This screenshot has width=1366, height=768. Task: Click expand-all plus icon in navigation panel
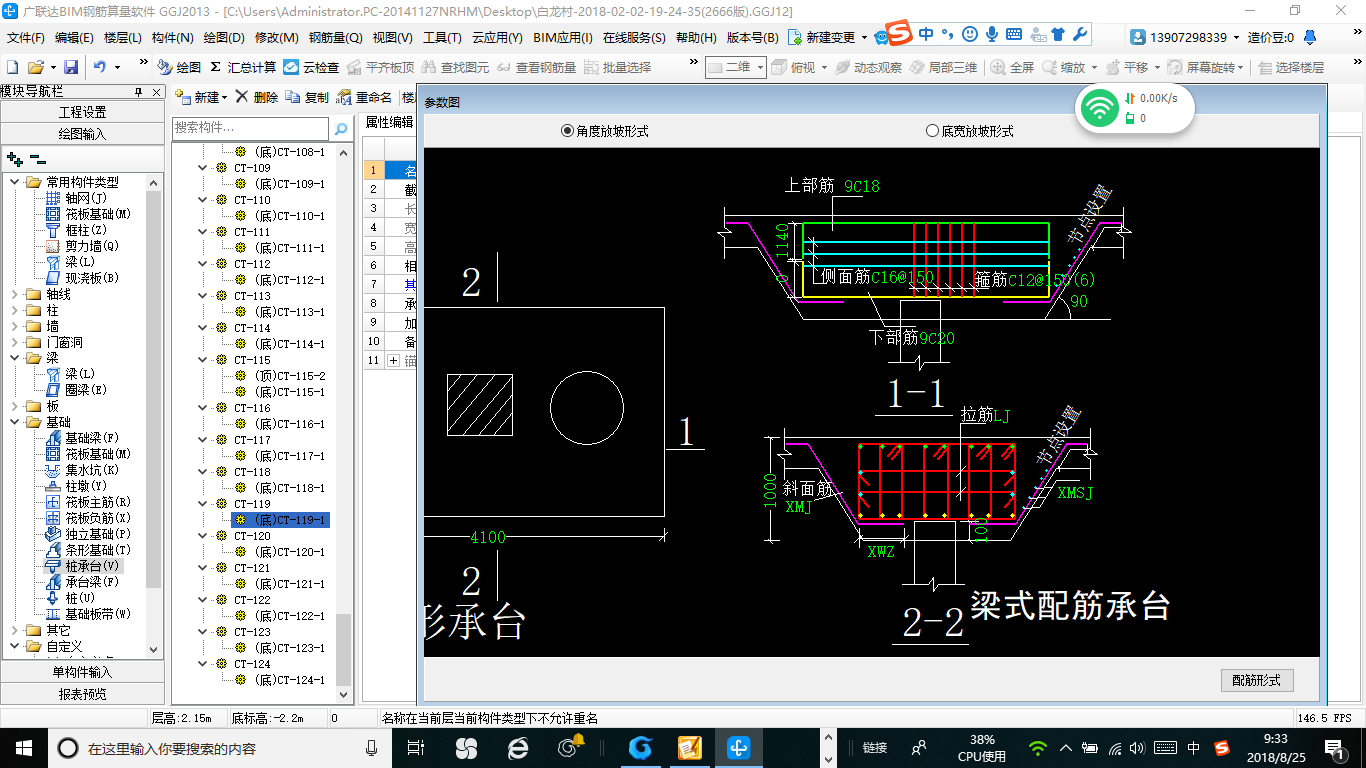(x=14, y=158)
